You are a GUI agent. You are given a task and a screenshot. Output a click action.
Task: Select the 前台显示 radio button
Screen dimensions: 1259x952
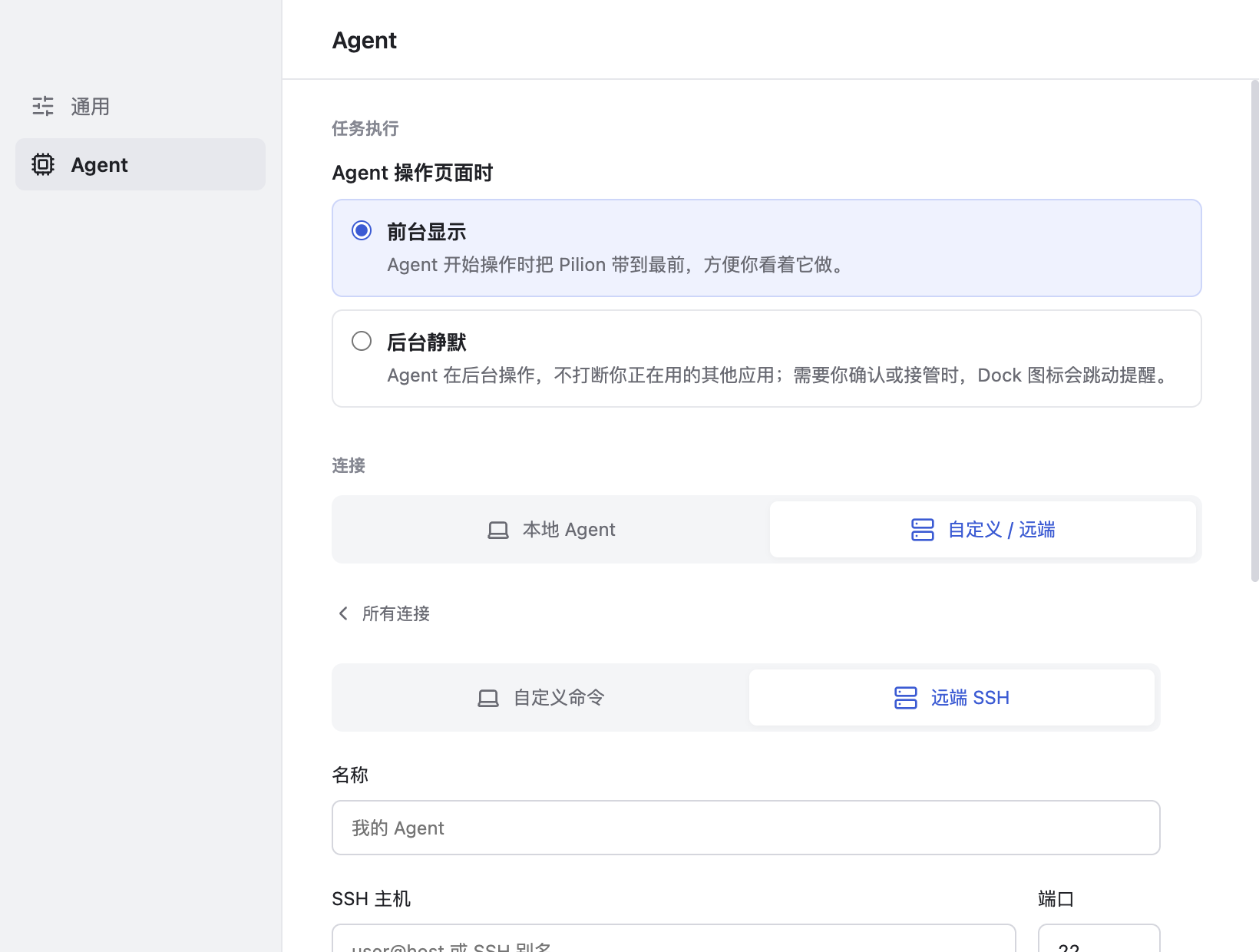coord(362,230)
